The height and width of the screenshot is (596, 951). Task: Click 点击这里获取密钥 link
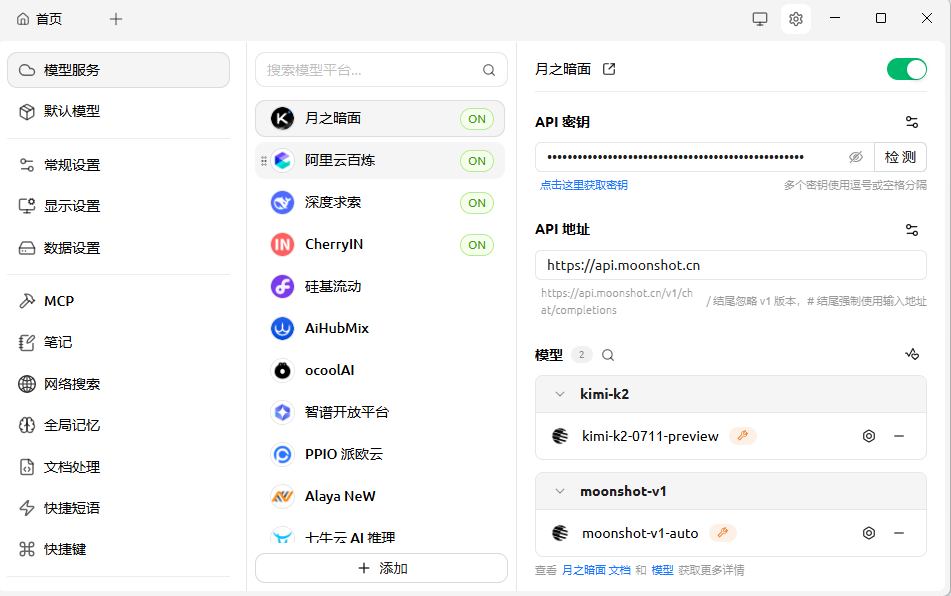coord(583,185)
